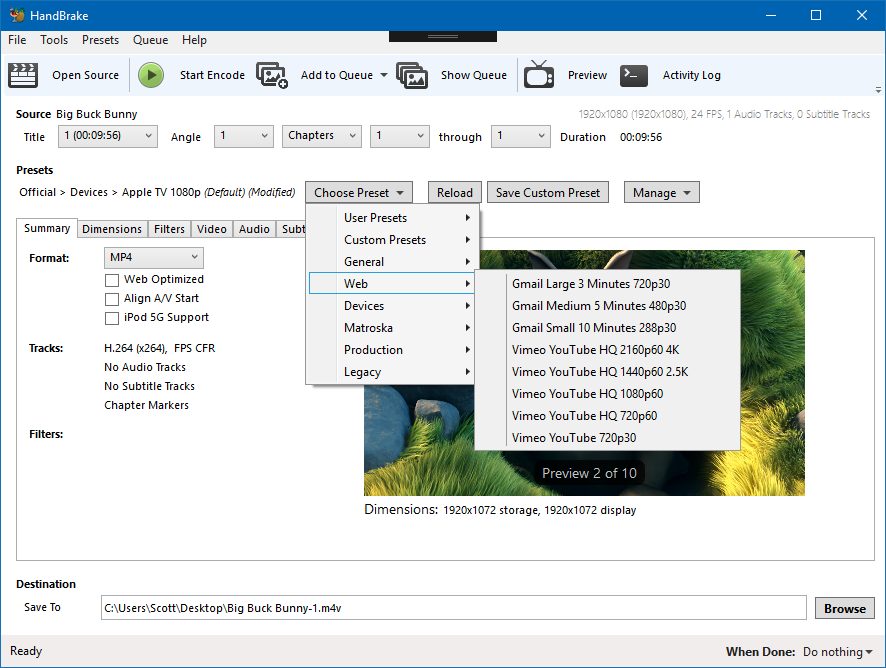
Task: Open the File menu
Action: [17, 40]
